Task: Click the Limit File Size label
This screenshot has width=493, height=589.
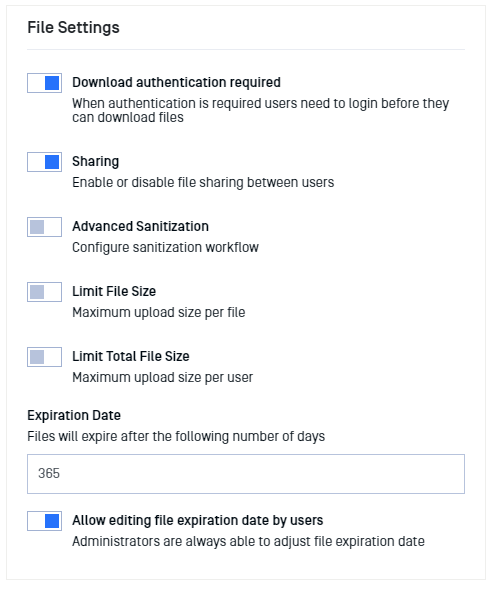Action: coord(114,291)
